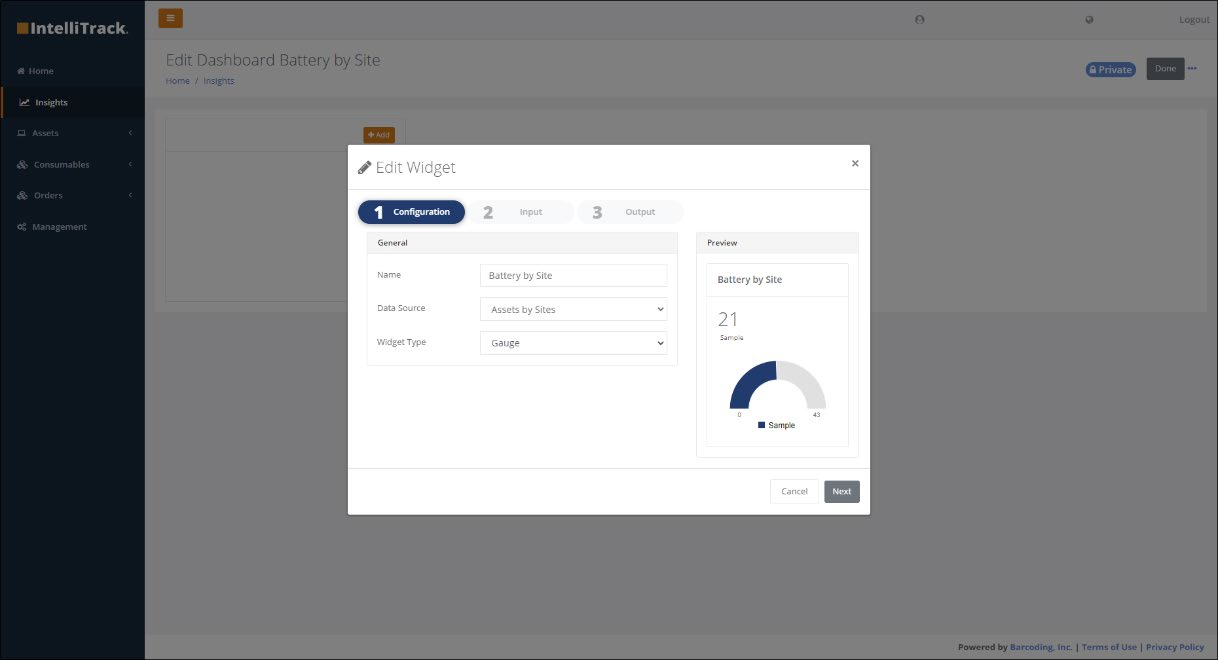
Task: Click the Insights breadcrumb link
Action: (219, 81)
